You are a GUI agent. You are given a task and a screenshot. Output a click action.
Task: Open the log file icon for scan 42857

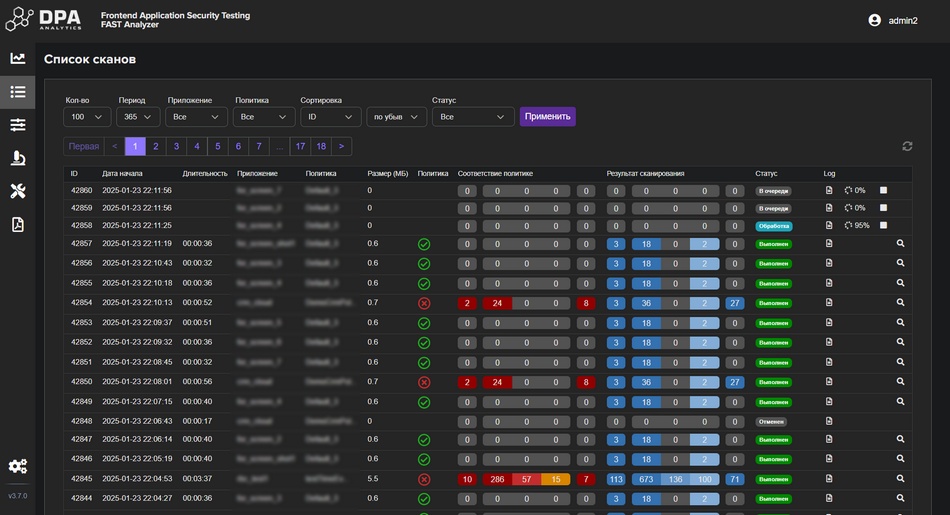828,244
